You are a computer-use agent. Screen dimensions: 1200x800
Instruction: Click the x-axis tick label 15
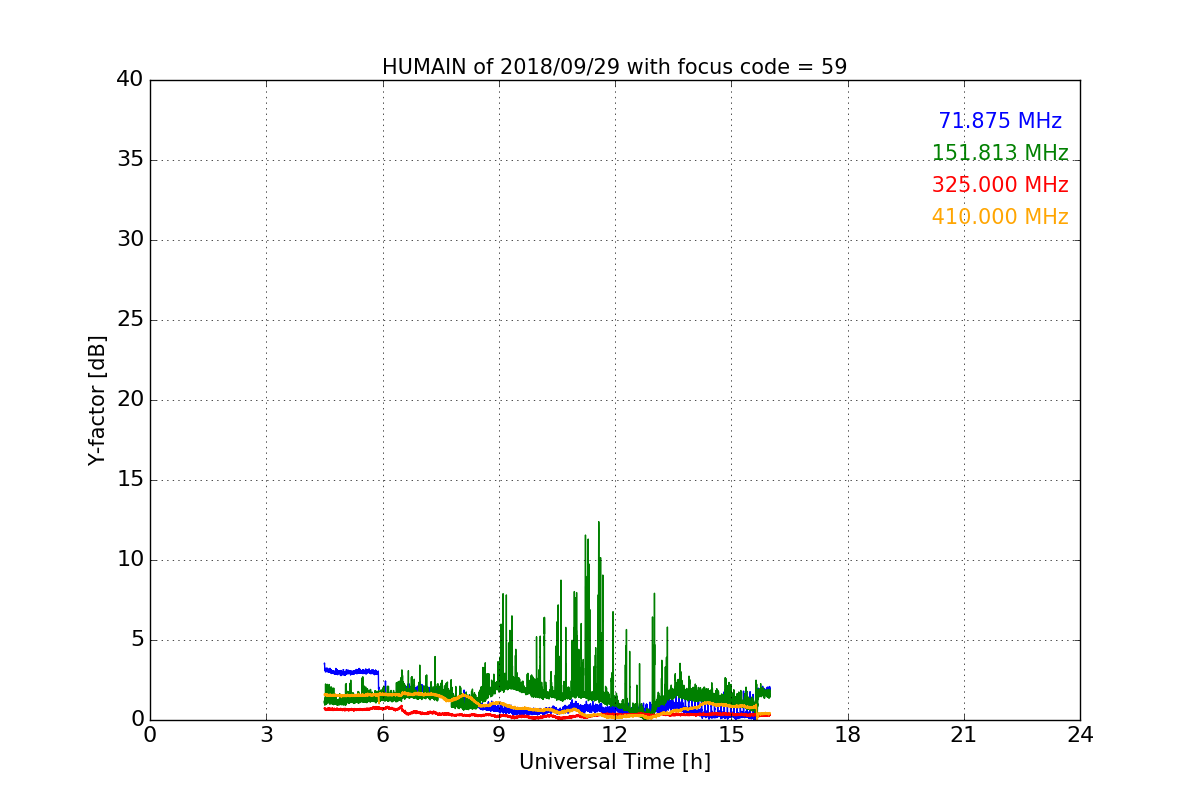coord(731,735)
